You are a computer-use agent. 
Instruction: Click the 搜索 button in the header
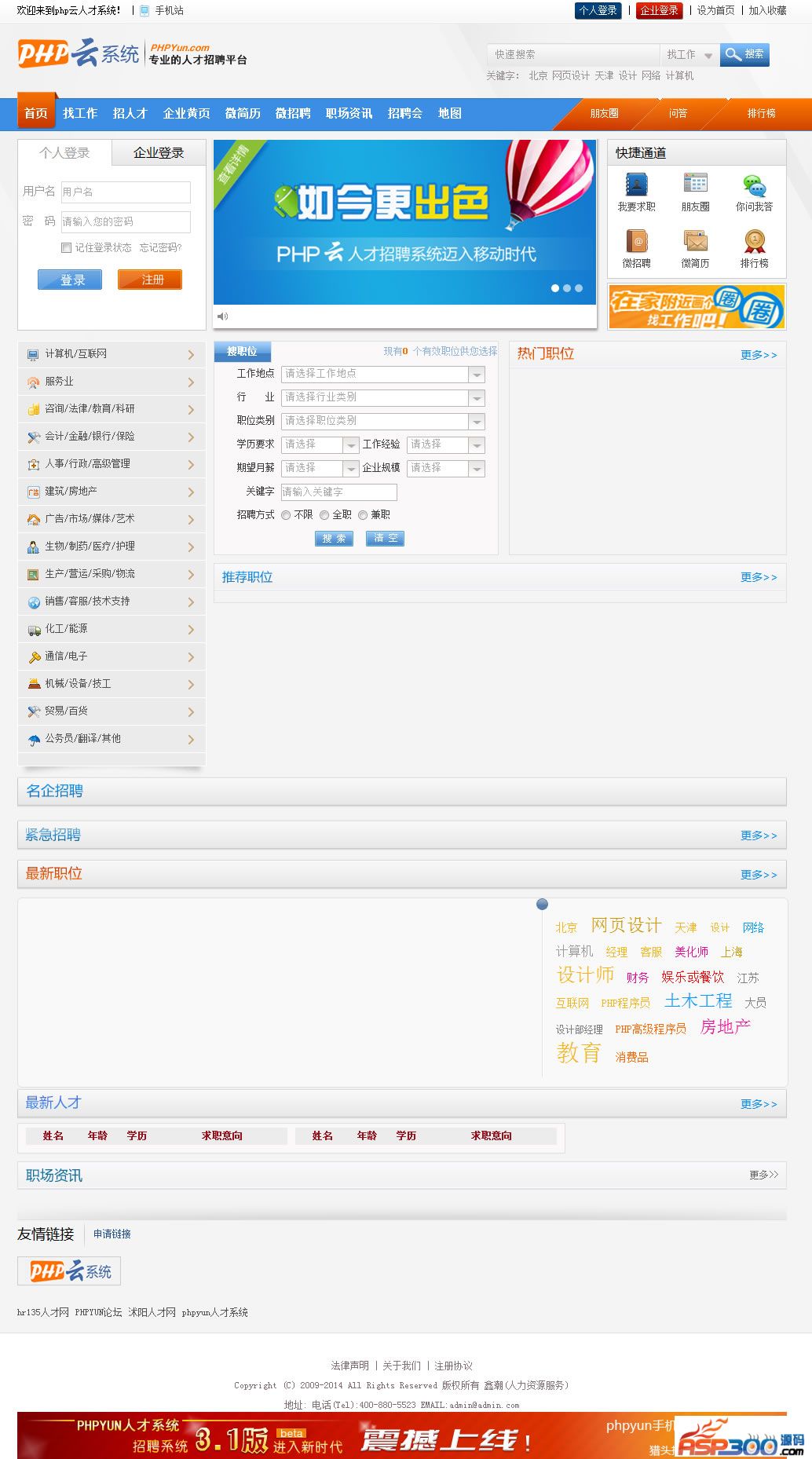click(x=744, y=54)
